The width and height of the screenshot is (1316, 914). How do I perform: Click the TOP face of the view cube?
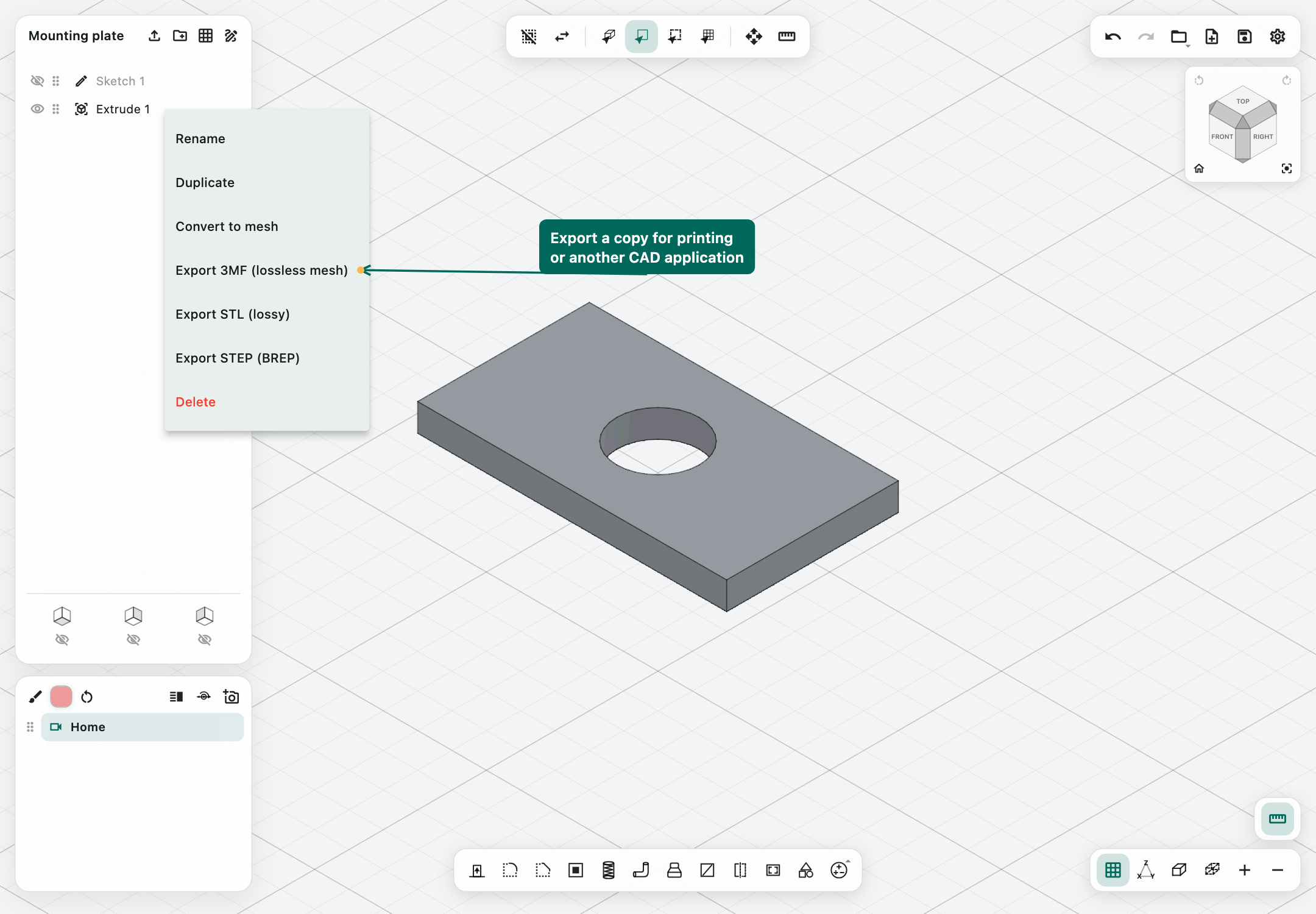1243,101
